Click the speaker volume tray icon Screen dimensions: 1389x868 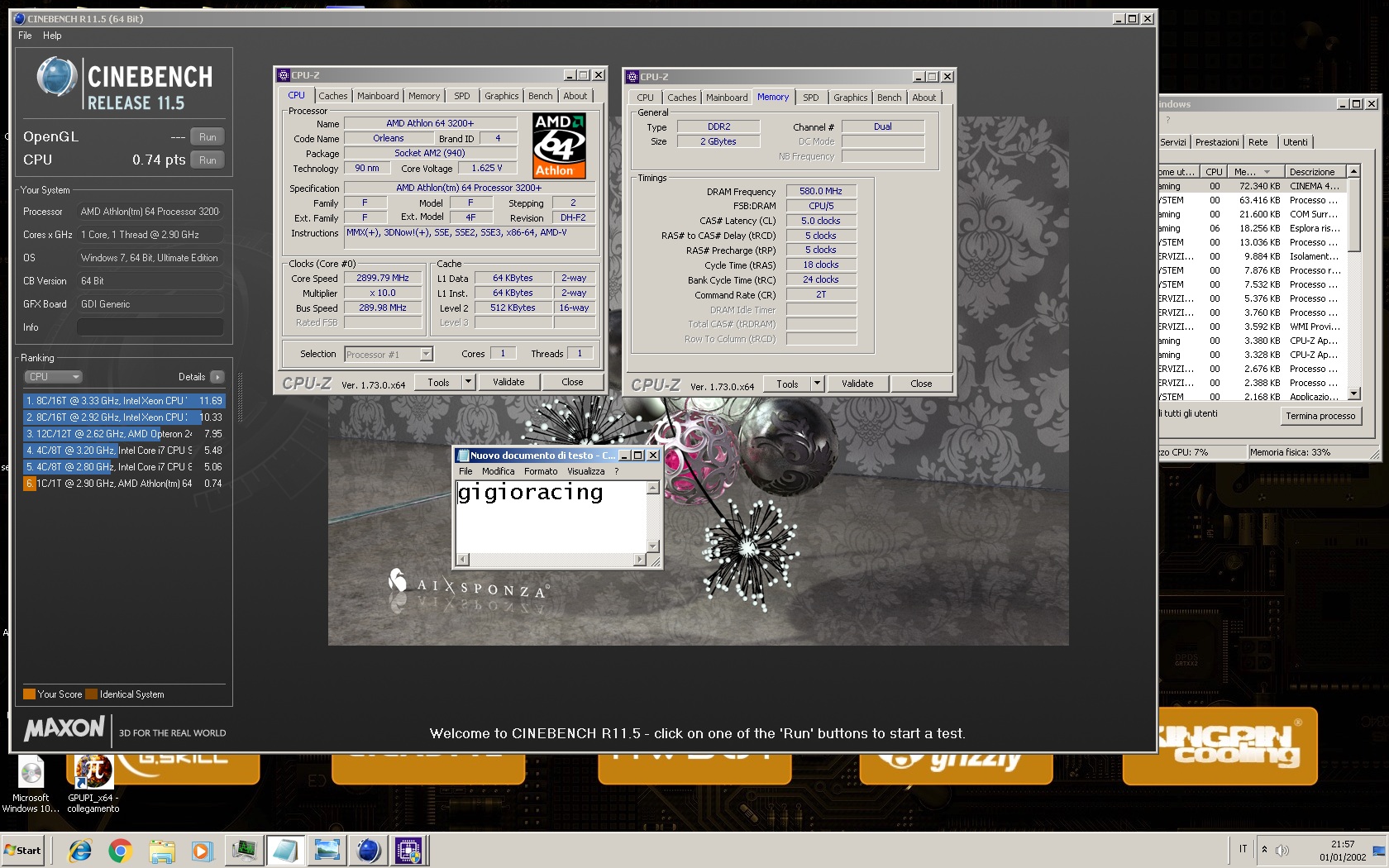point(1282,850)
